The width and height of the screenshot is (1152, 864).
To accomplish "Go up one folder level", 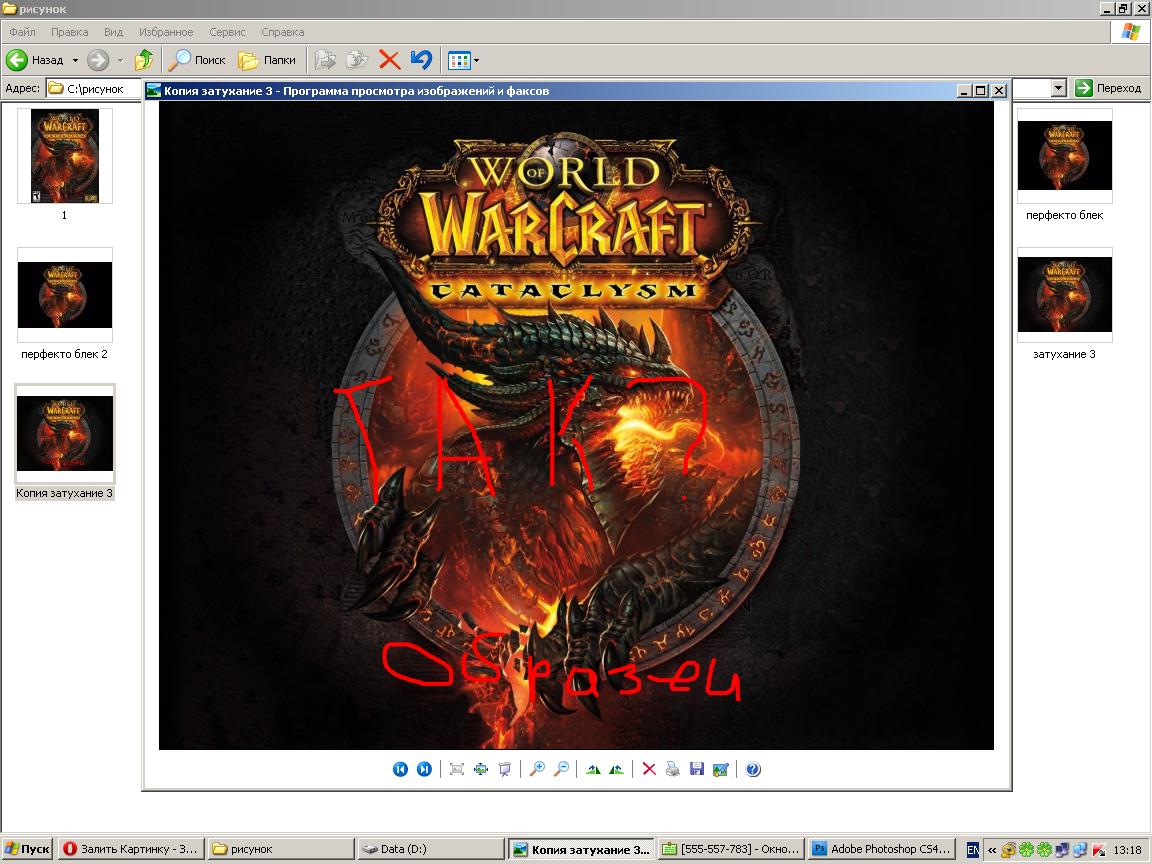I will click(144, 60).
